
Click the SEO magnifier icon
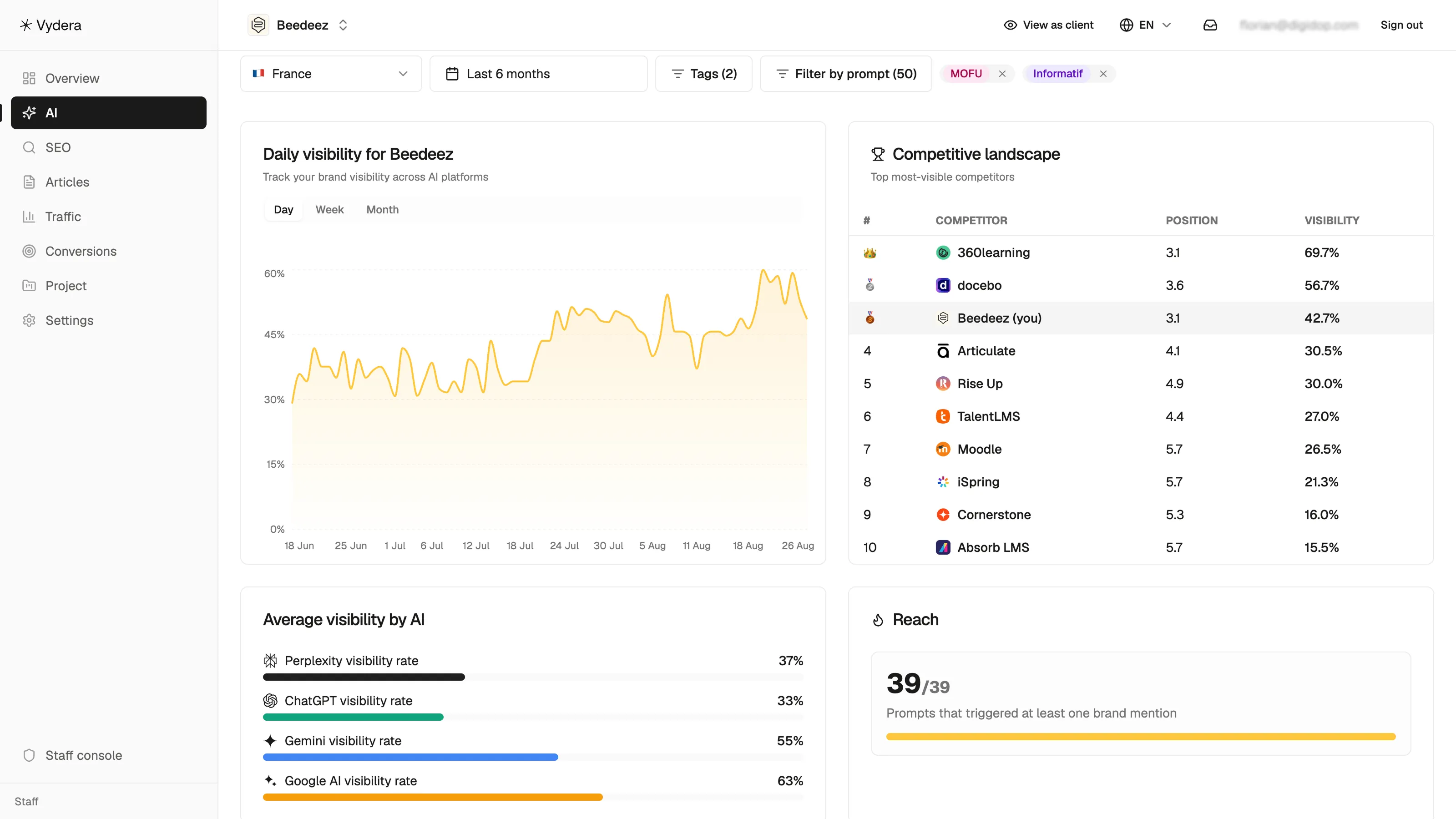coord(29,147)
